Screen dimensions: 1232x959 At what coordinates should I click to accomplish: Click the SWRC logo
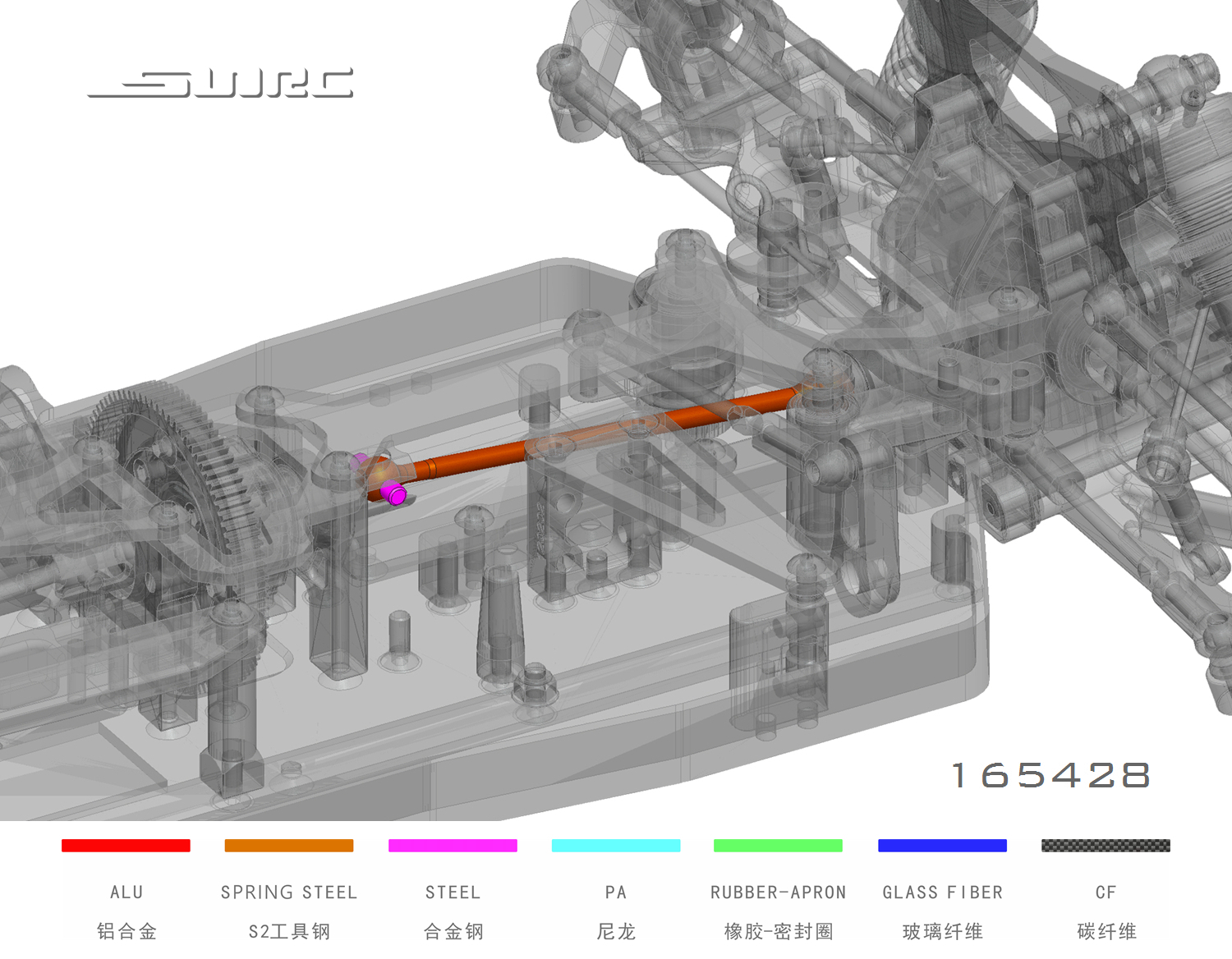click(221, 84)
